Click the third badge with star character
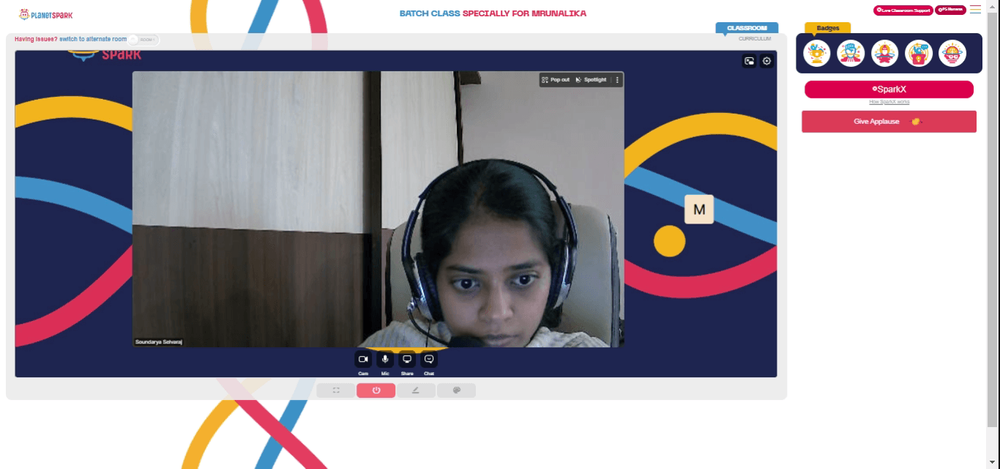The image size is (1000, 469). coord(885,54)
